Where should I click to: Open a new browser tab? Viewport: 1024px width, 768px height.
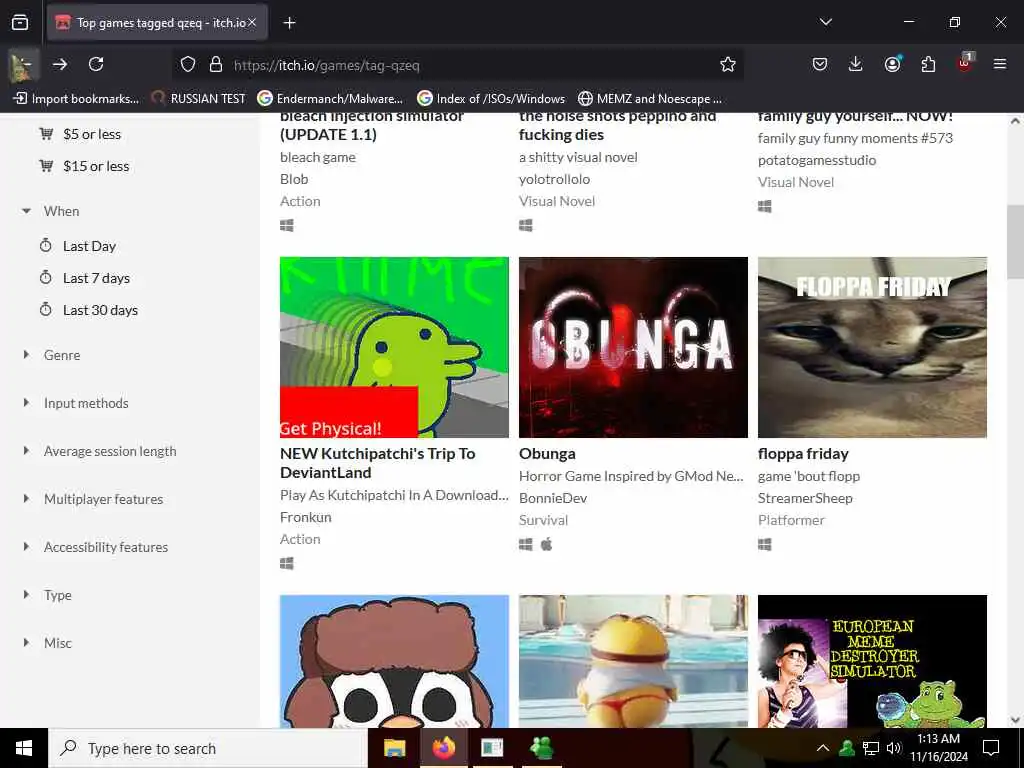point(289,23)
